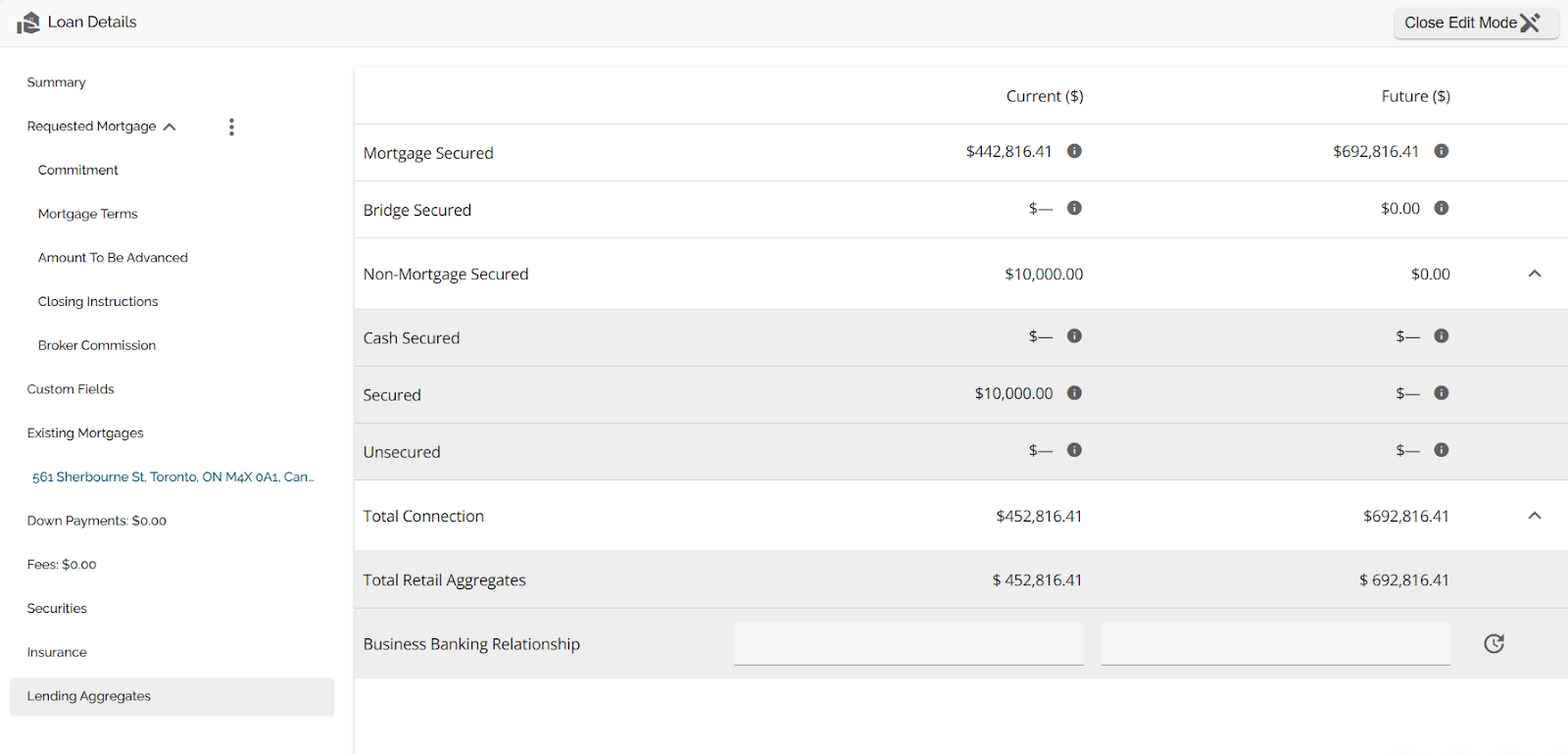Select Broker Commission in the sidebar
Viewport: 1568px width, 754px height.
96,345
